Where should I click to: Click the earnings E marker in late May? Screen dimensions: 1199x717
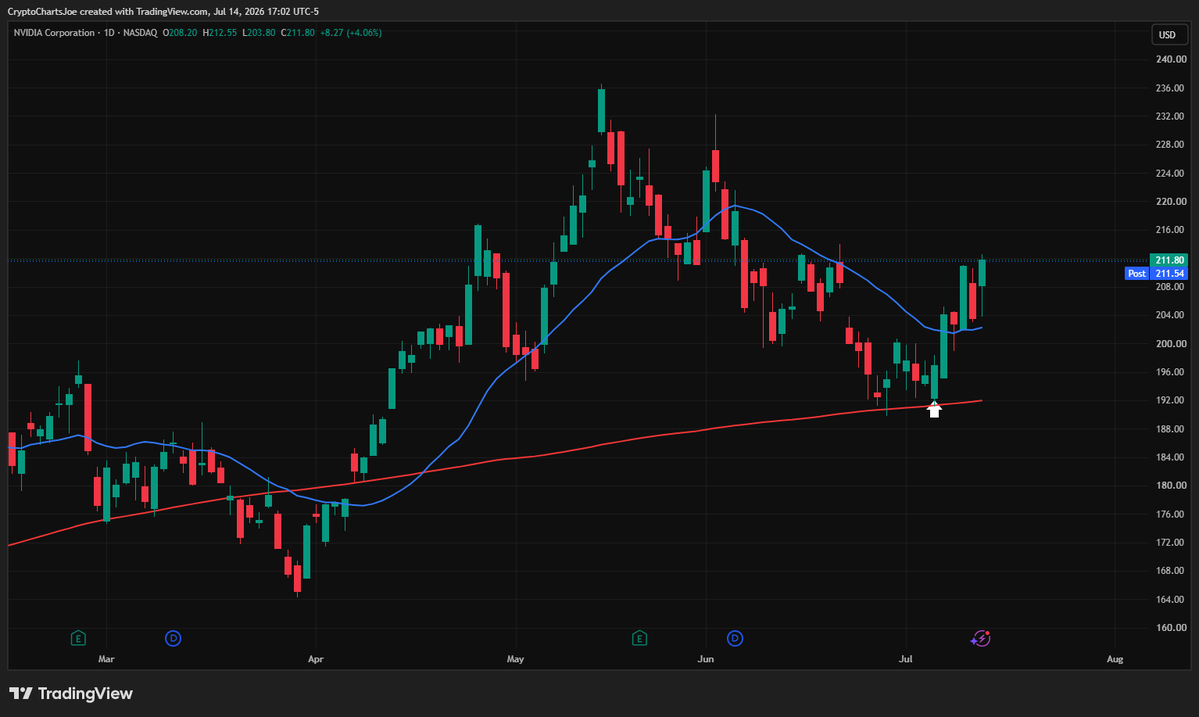(x=639, y=638)
